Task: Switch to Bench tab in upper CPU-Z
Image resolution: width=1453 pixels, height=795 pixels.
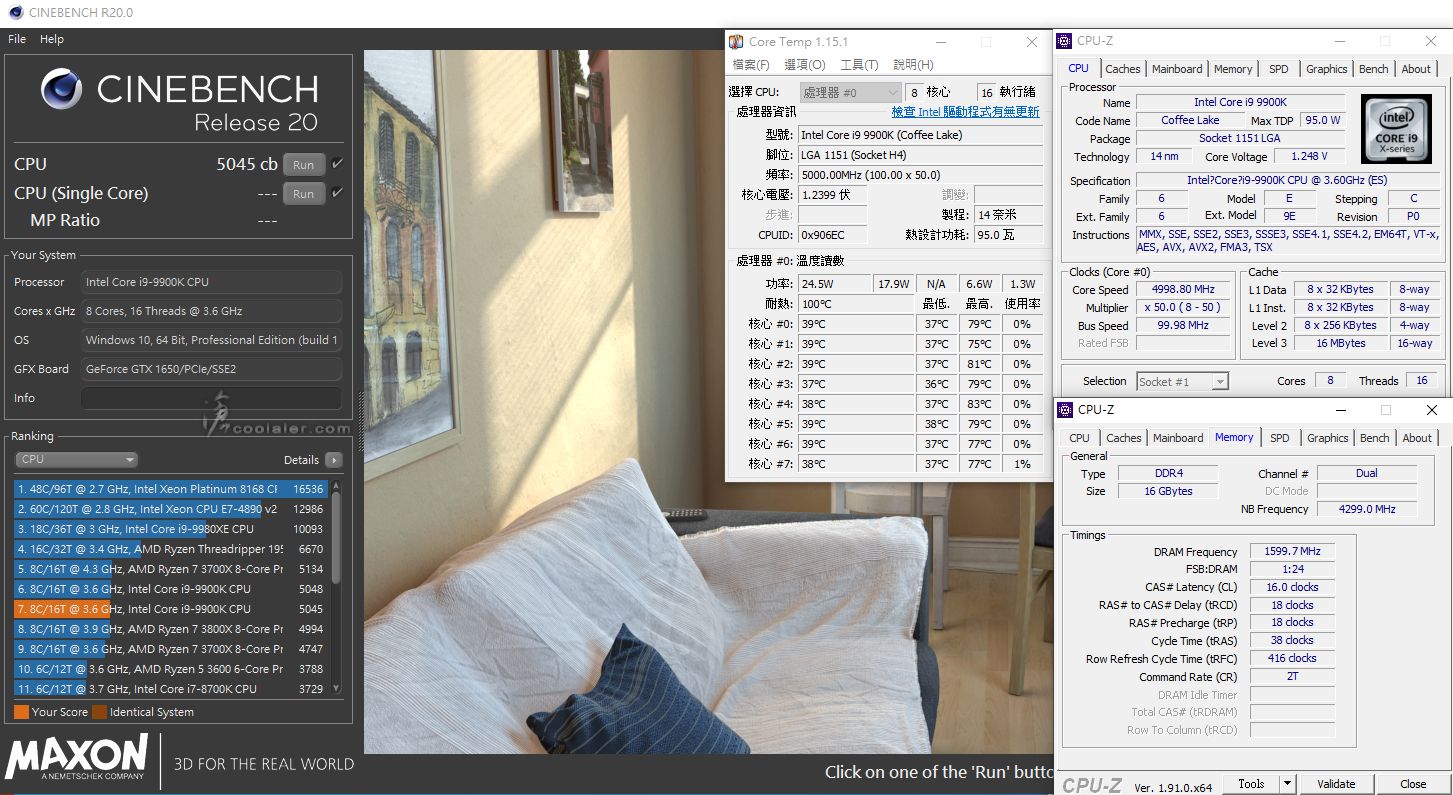Action: 1374,69
